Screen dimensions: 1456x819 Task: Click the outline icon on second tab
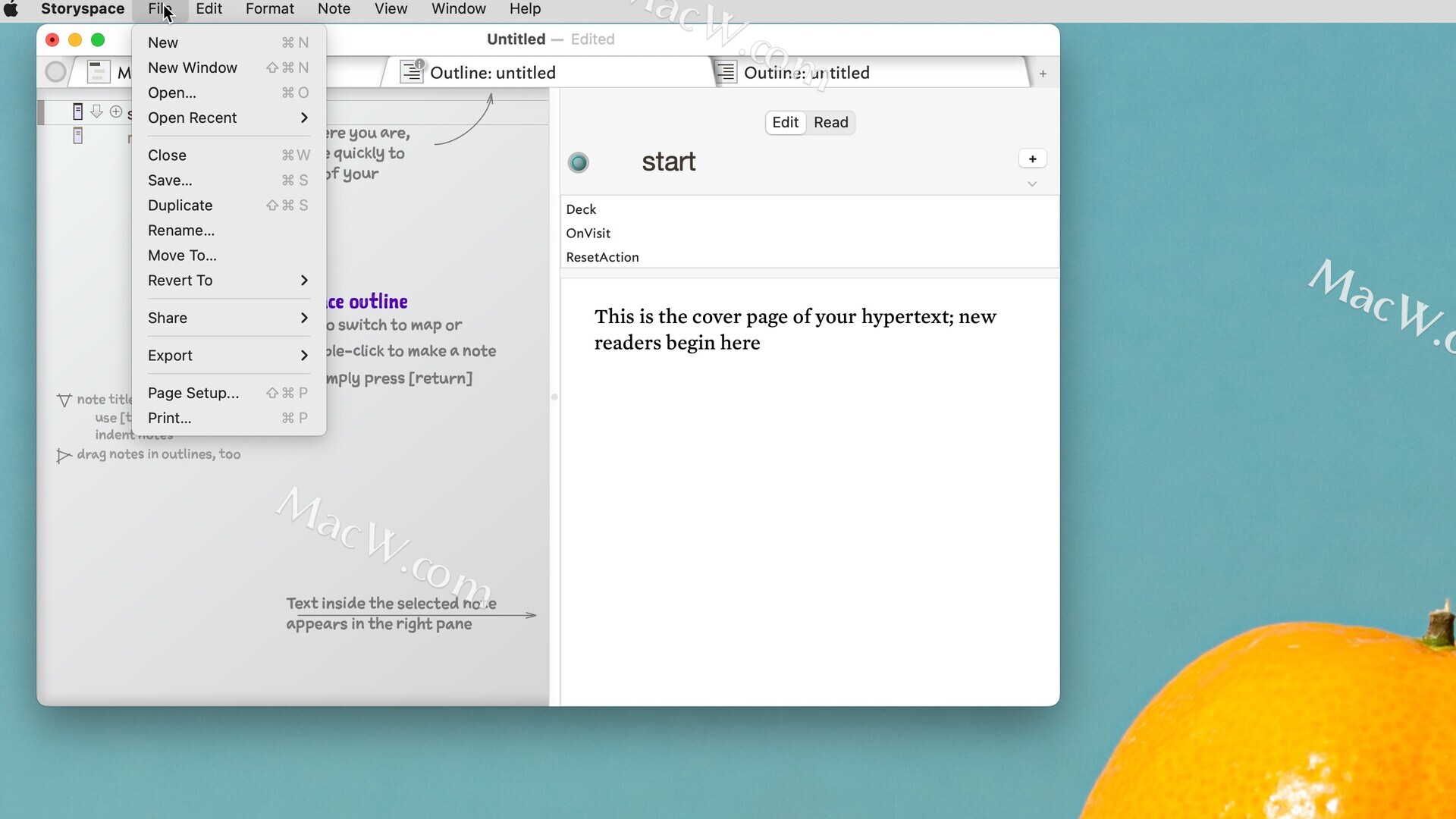726,72
